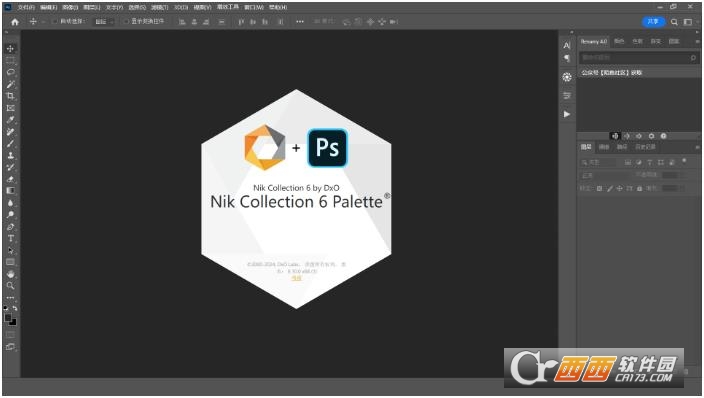Open the Edit menu
704x398 pixels.
48,7
